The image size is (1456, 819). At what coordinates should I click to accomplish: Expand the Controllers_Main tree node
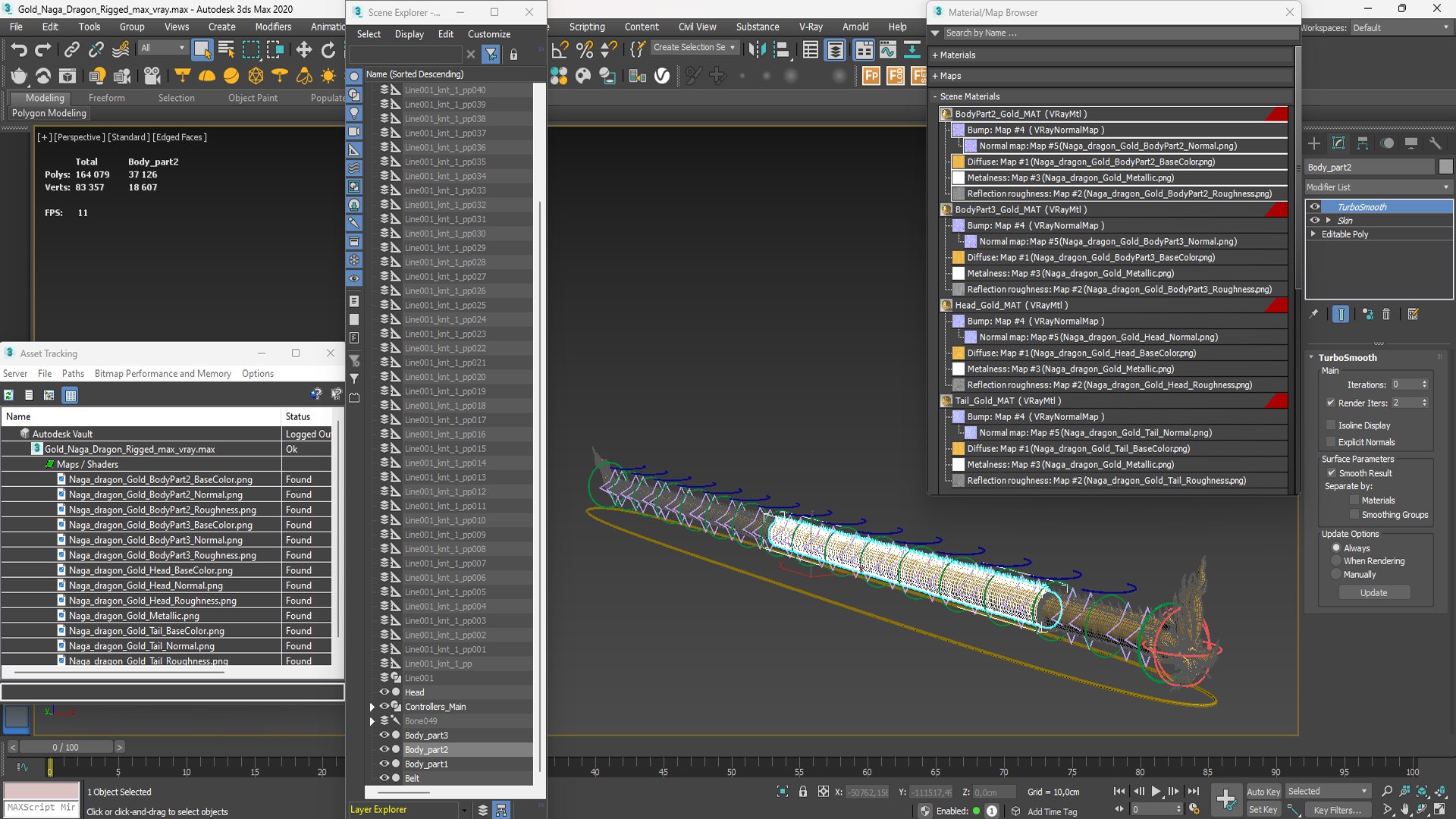click(372, 707)
